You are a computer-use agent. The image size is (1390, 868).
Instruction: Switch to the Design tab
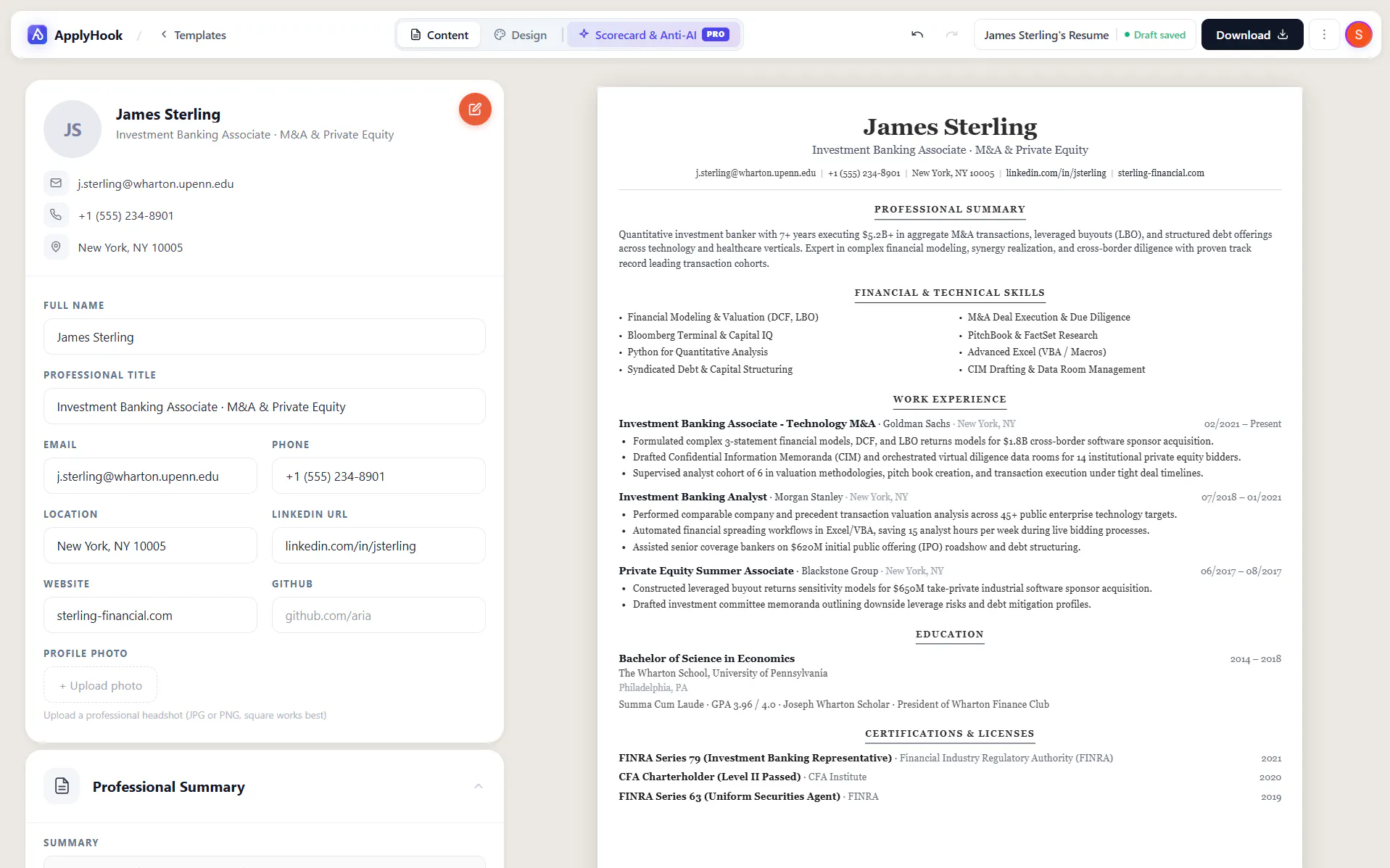[x=521, y=35]
